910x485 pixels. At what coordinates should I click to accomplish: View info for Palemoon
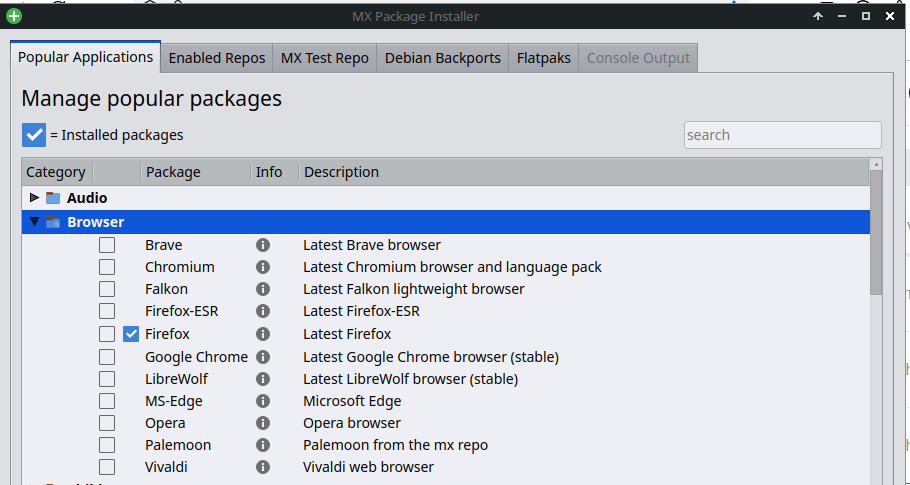(x=263, y=445)
